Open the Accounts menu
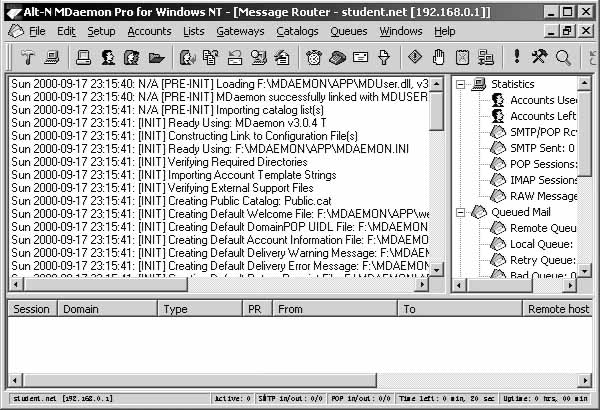The width and height of the screenshot is (600, 410). pyautogui.click(x=149, y=31)
